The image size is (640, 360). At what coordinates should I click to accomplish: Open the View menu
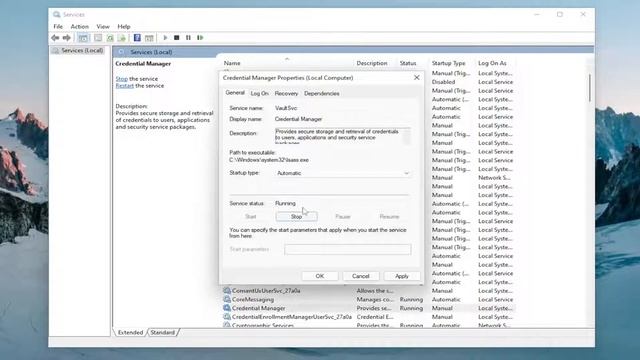tap(103, 26)
